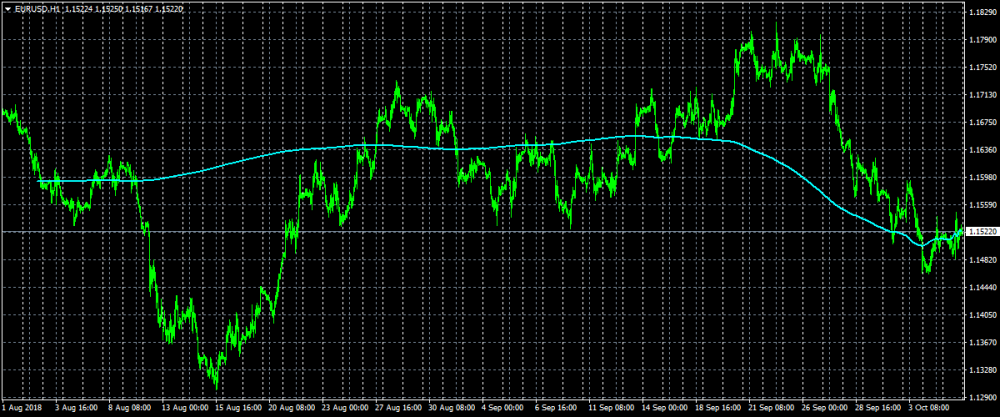The width and height of the screenshot is (1000, 417).
Task: Click the 1.13280 price axis label
Action: click(982, 370)
